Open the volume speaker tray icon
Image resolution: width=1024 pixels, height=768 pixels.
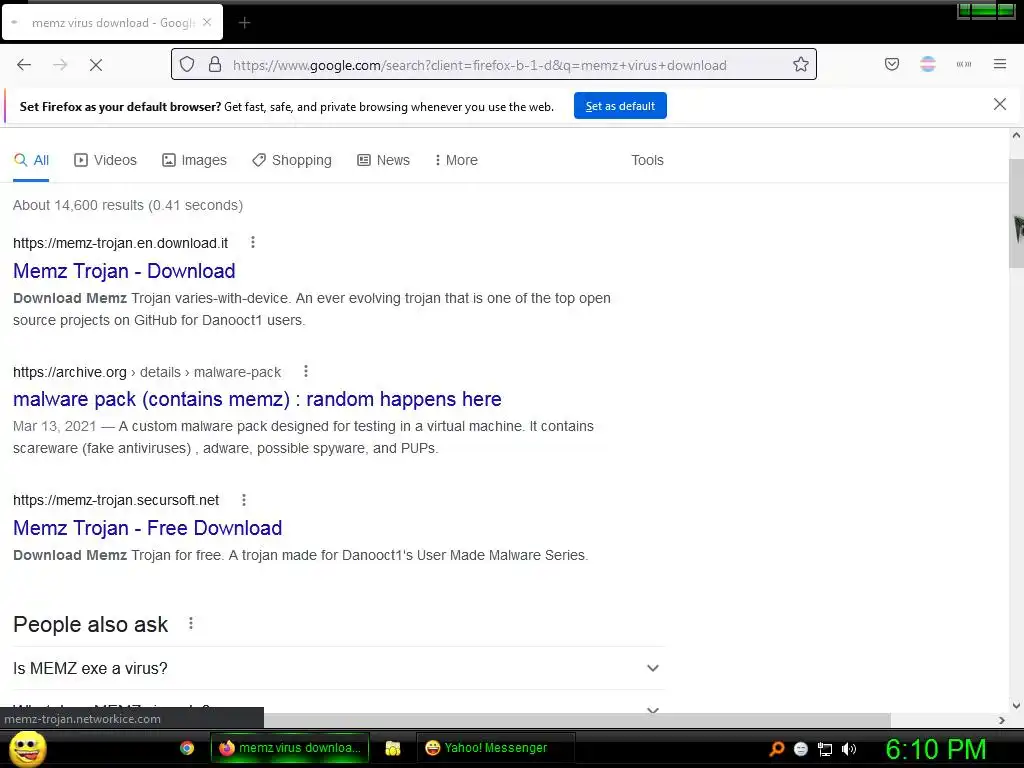[x=849, y=749]
